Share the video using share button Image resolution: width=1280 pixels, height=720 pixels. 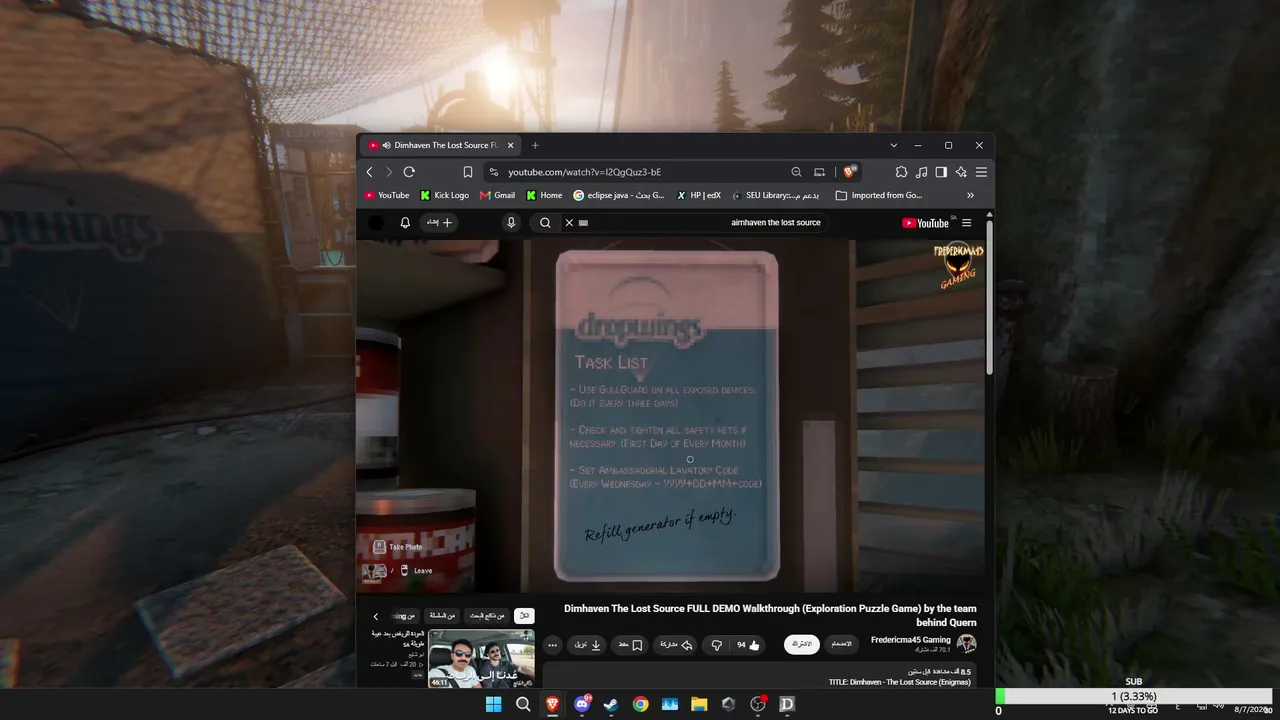point(677,645)
